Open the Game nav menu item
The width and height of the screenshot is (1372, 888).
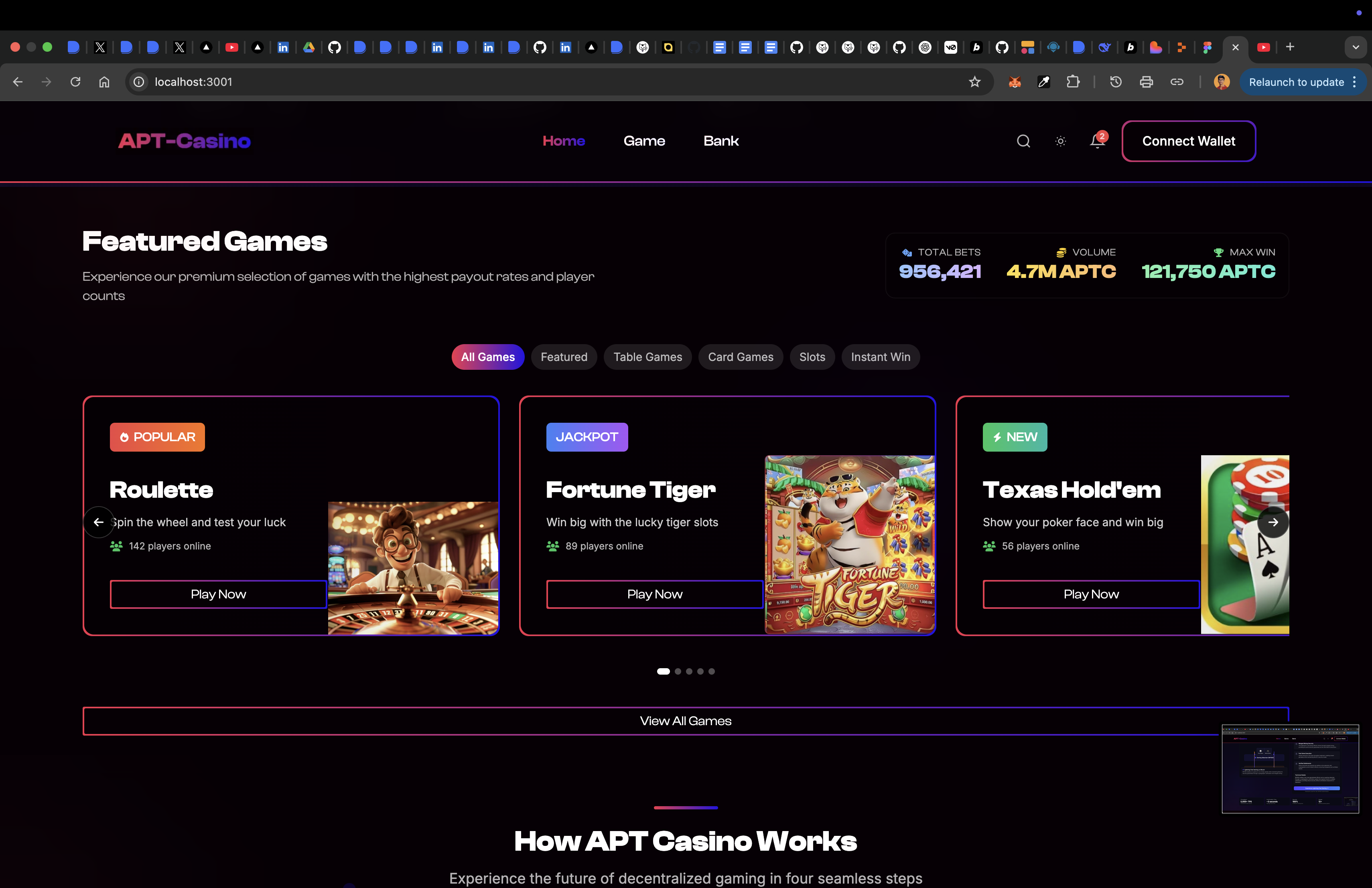click(644, 141)
